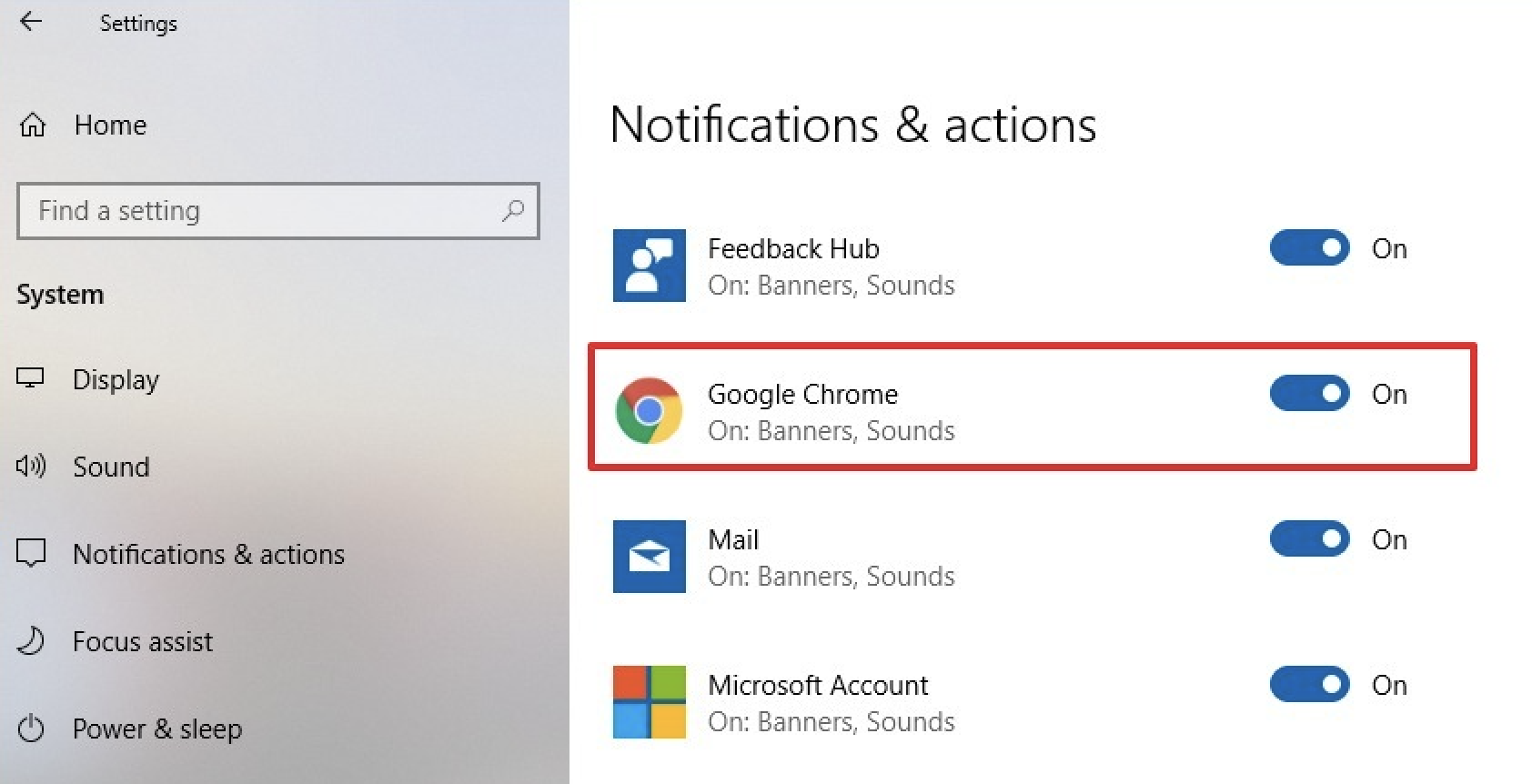The height and width of the screenshot is (784, 1532).
Task: Toggle Microsoft Account notifications off
Action: pos(1309,684)
